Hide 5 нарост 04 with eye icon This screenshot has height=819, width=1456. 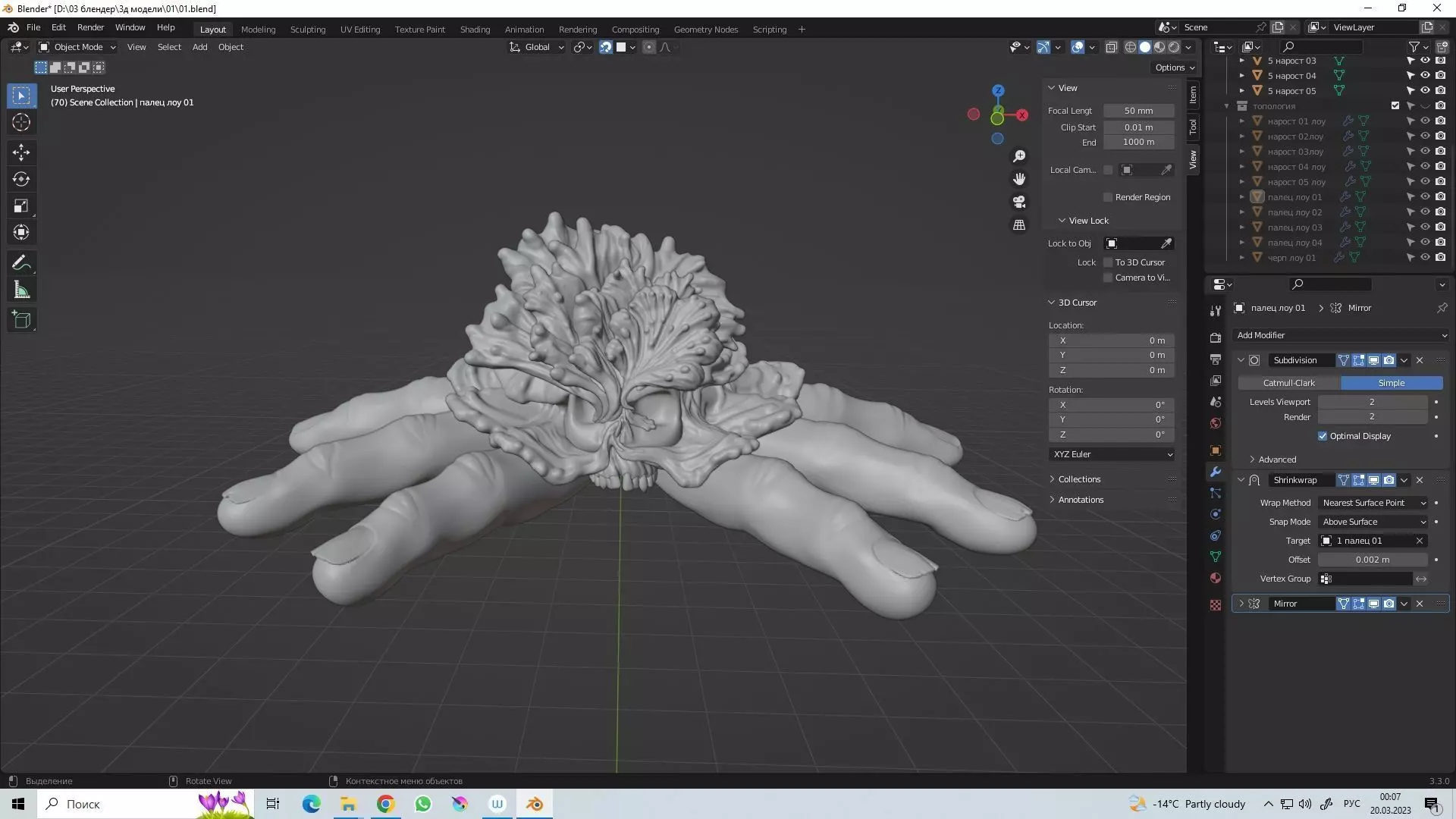pyautogui.click(x=1425, y=76)
